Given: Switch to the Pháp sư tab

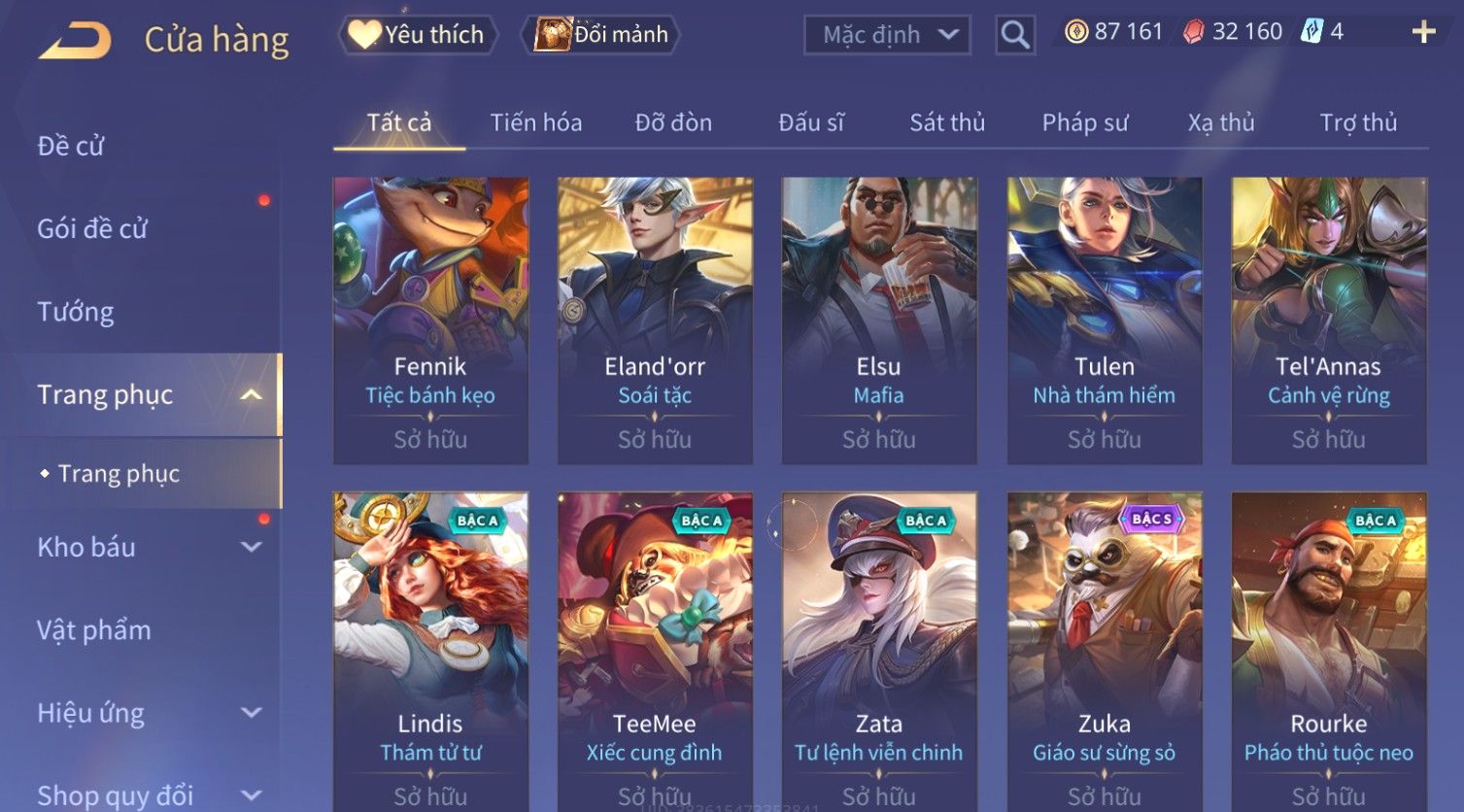Looking at the screenshot, I should point(1085,122).
